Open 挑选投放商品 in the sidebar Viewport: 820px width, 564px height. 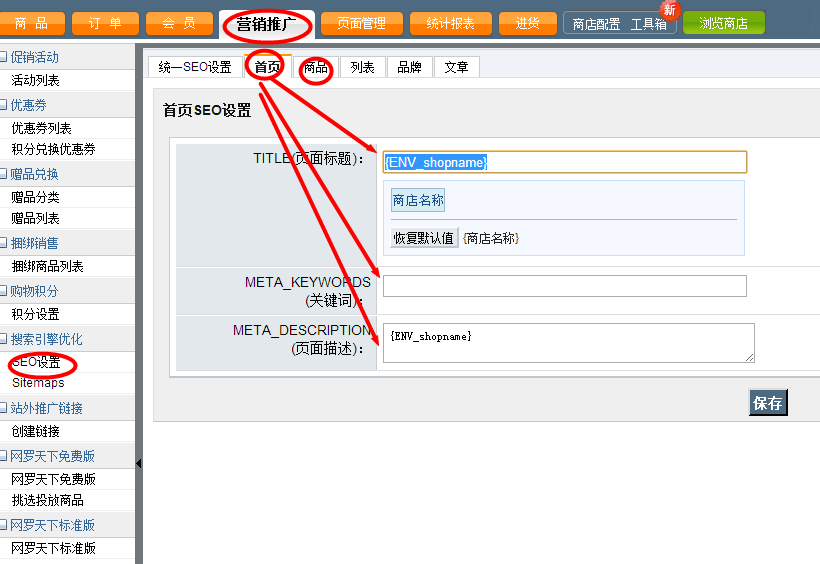click(48, 500)
